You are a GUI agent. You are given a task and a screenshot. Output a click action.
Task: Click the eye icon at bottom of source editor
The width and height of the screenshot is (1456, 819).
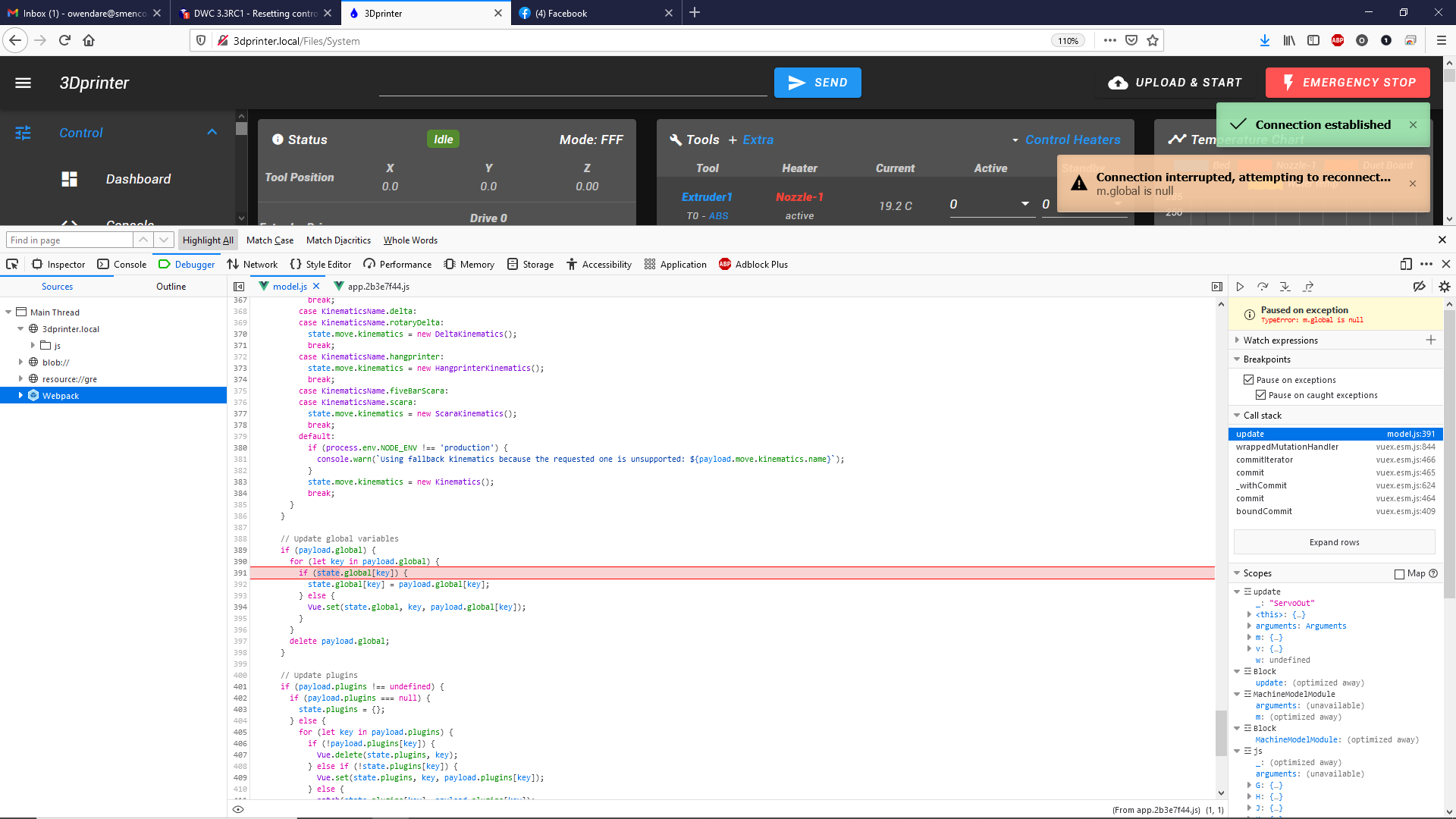pos(238,810)
